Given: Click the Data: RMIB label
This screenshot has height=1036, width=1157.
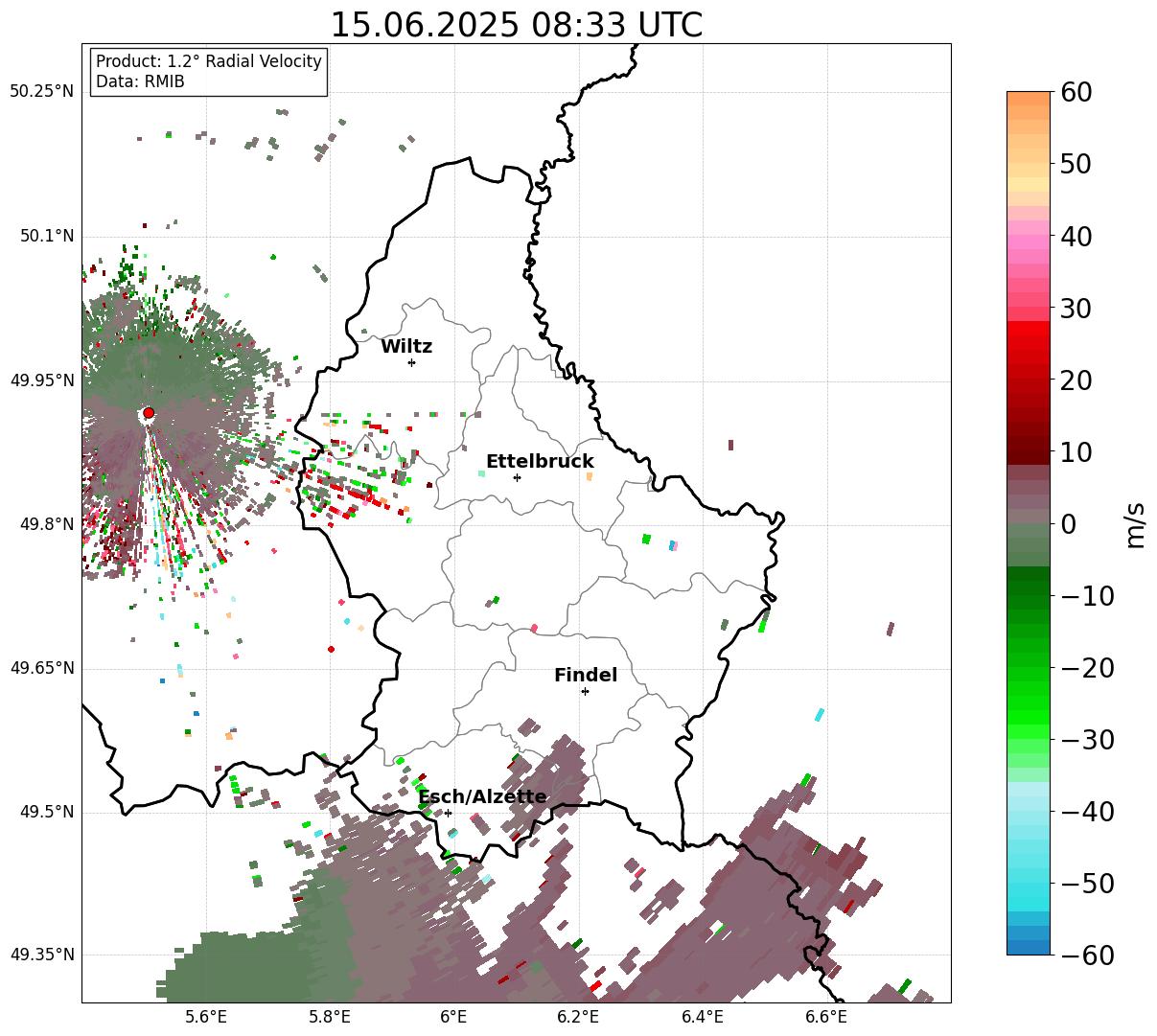Looking at the screenshot, I should click(140, 81).
